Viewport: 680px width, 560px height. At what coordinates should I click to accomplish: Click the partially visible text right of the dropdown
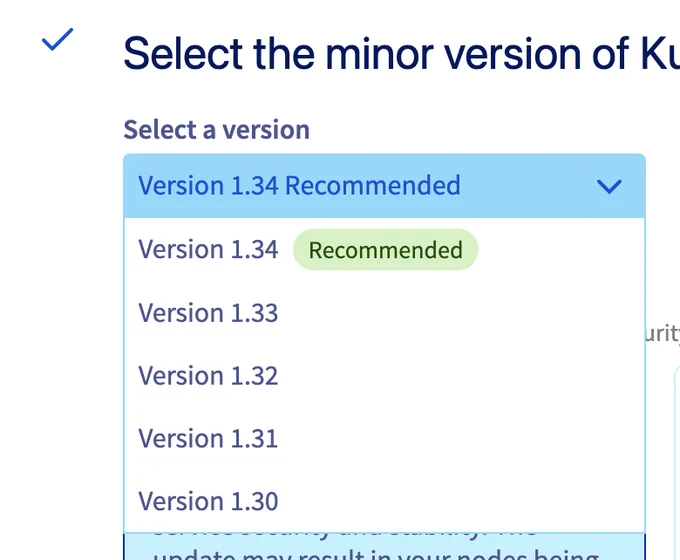click(663, 333)
